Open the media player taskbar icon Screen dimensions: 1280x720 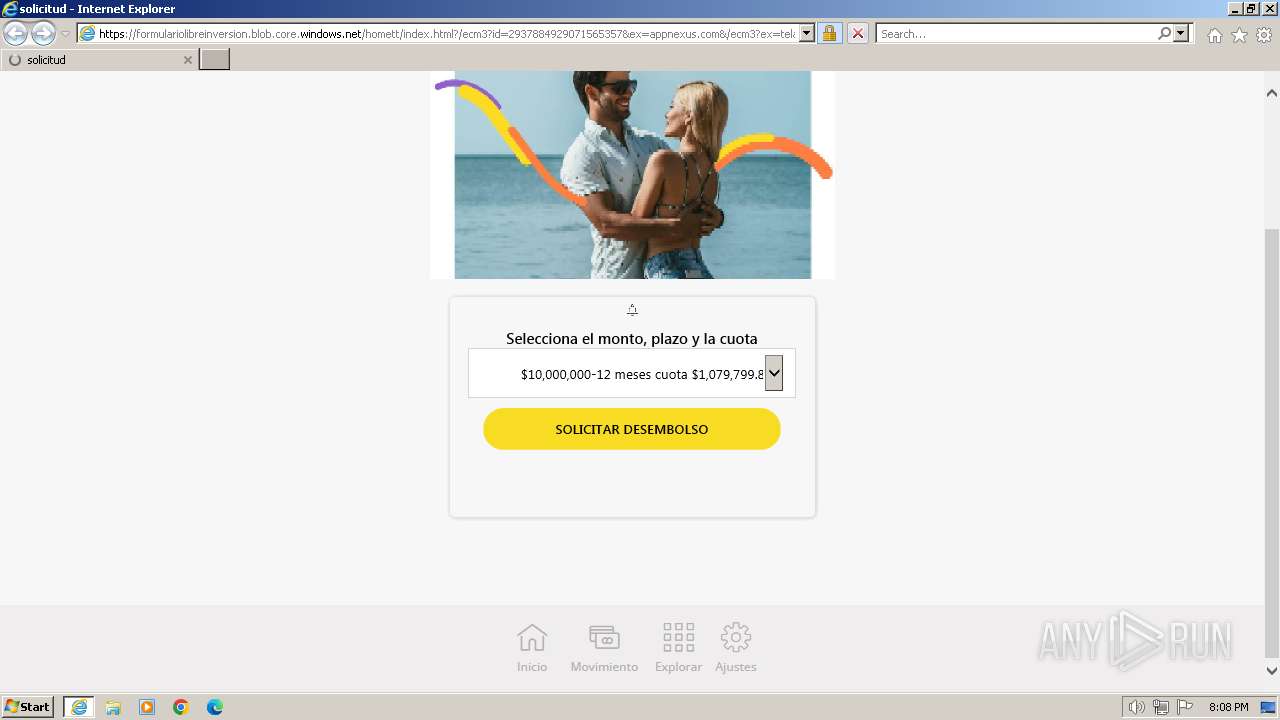click(147, 707)
